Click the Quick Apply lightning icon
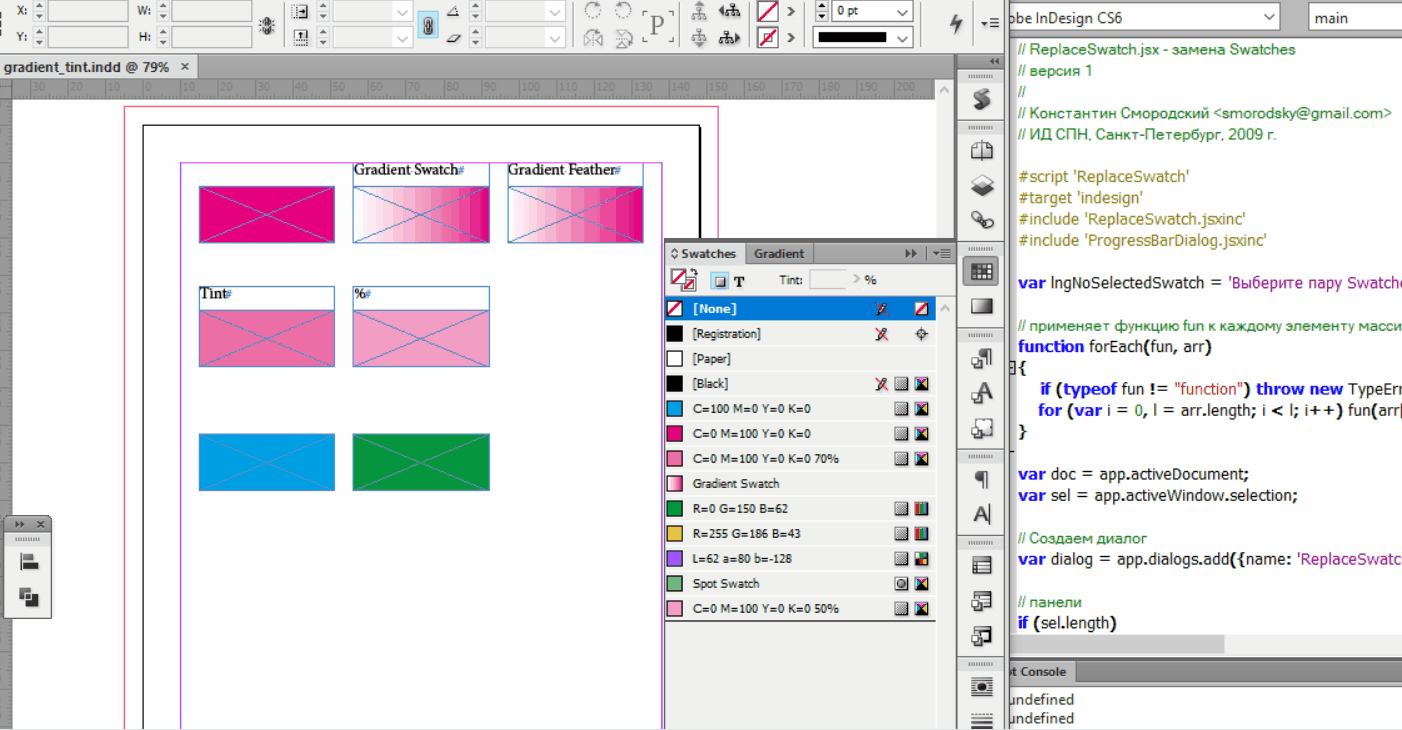The image size is (1402, 730). (x=956, y=24)
